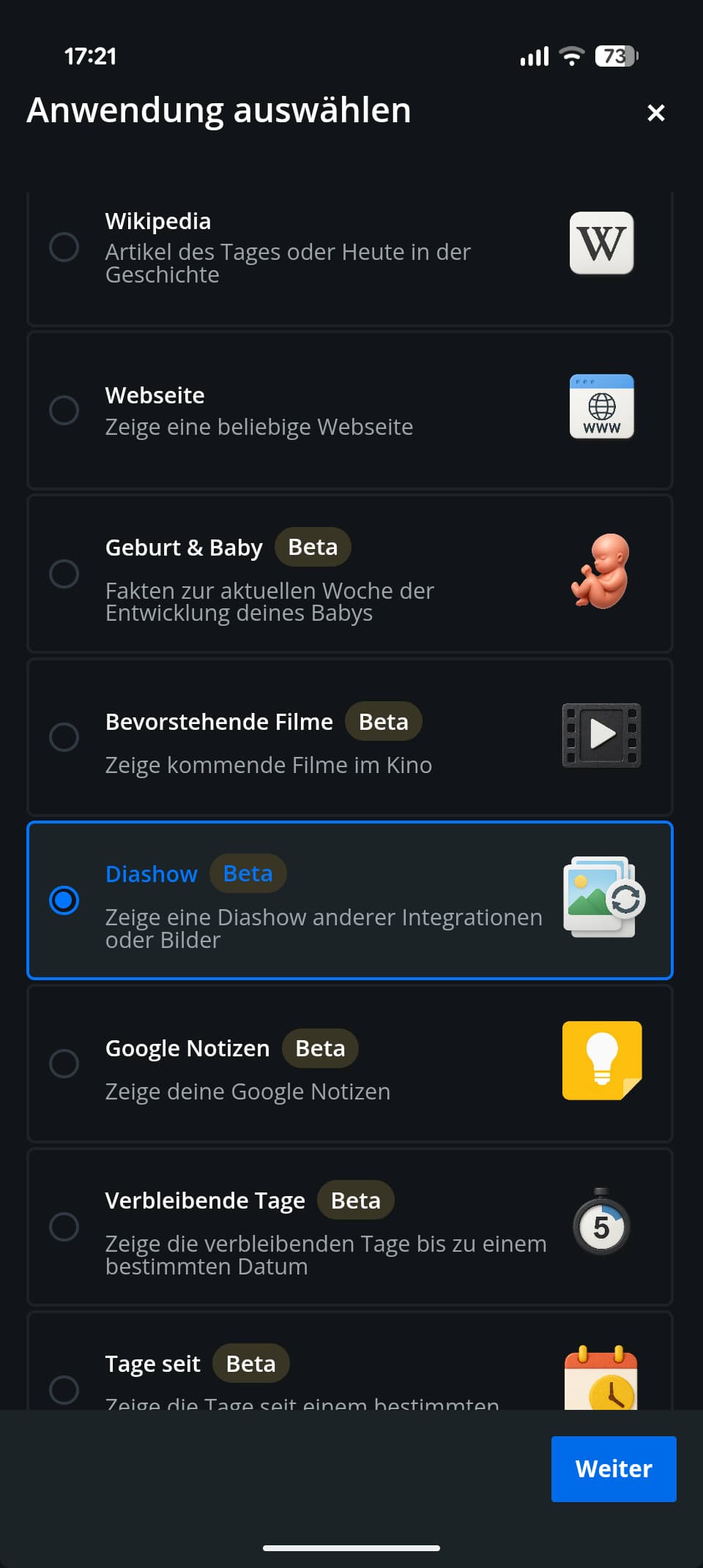Tap the Webseite WWW globe icon
The height and width of the screenshot is (1568, 703).
pos(601,407)
